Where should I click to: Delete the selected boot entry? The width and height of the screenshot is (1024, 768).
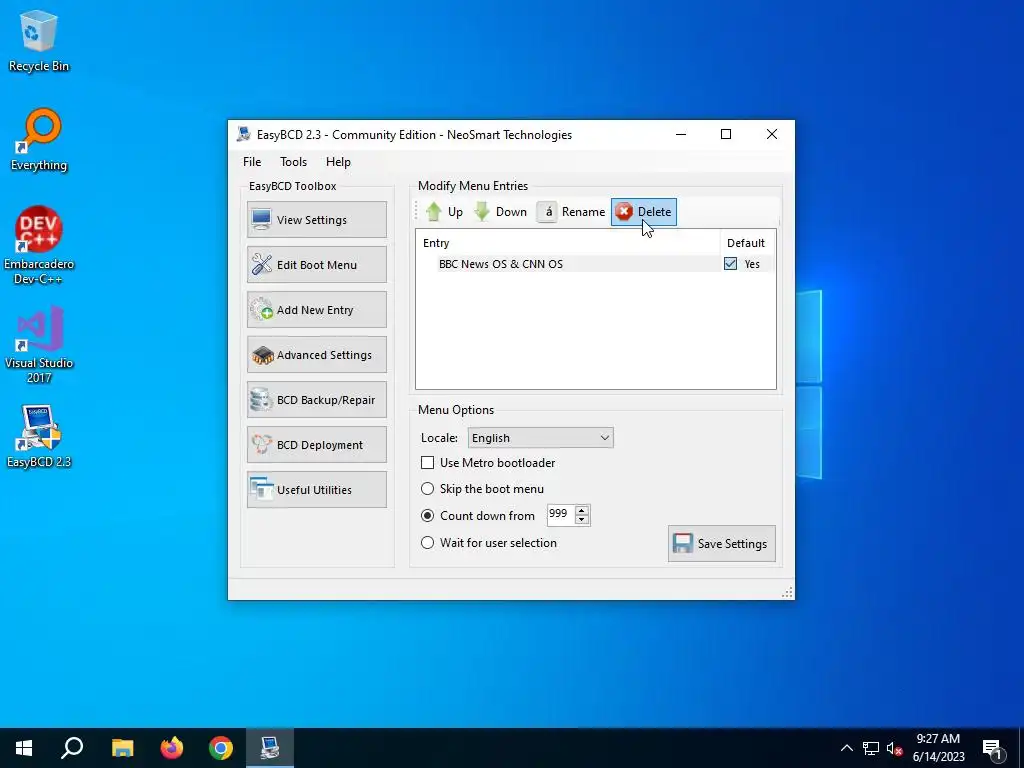pyautogui.click(x=644, y=212)
